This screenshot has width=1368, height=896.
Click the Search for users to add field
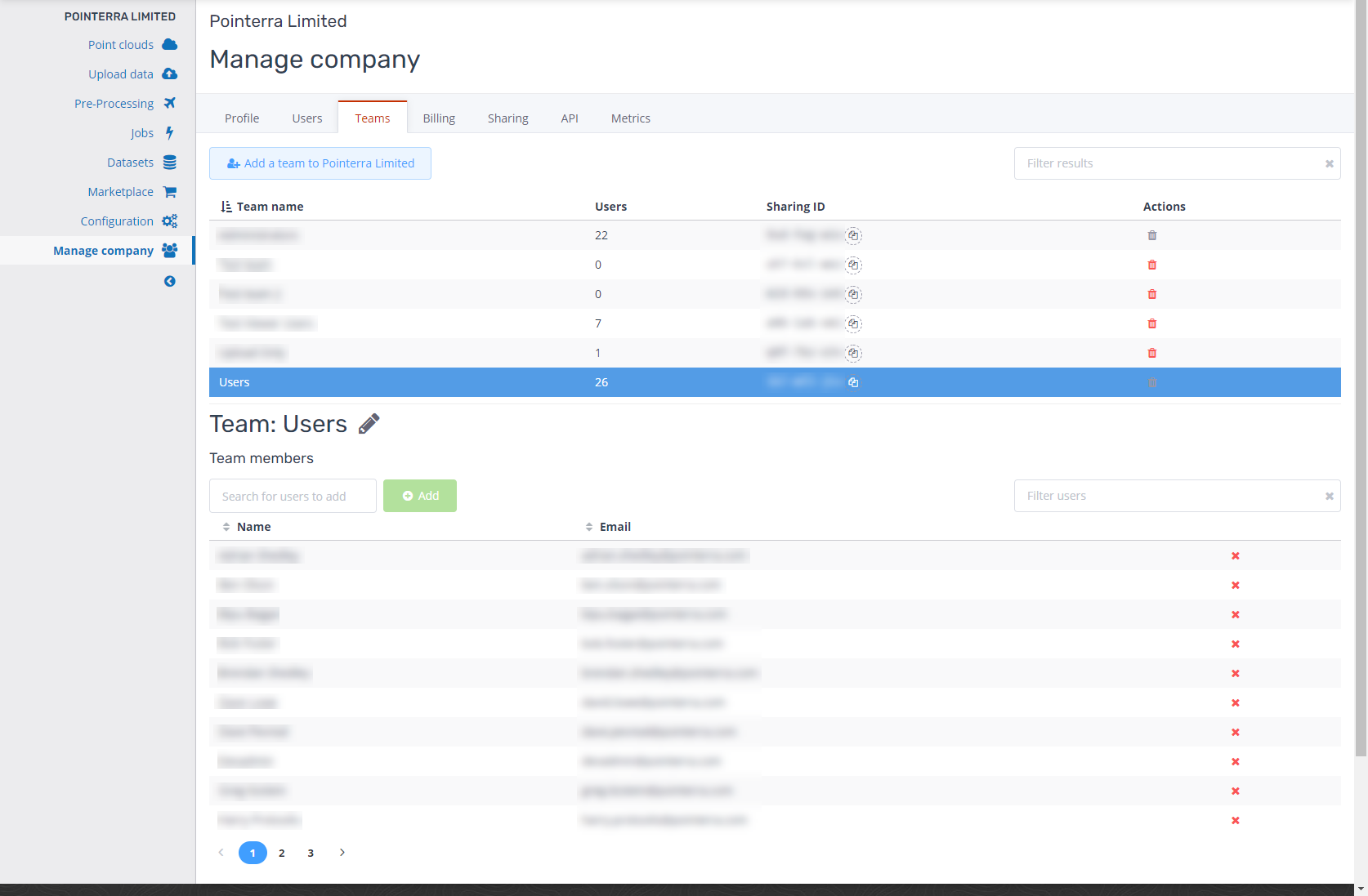pyautogui.click(x=292, y=496)
